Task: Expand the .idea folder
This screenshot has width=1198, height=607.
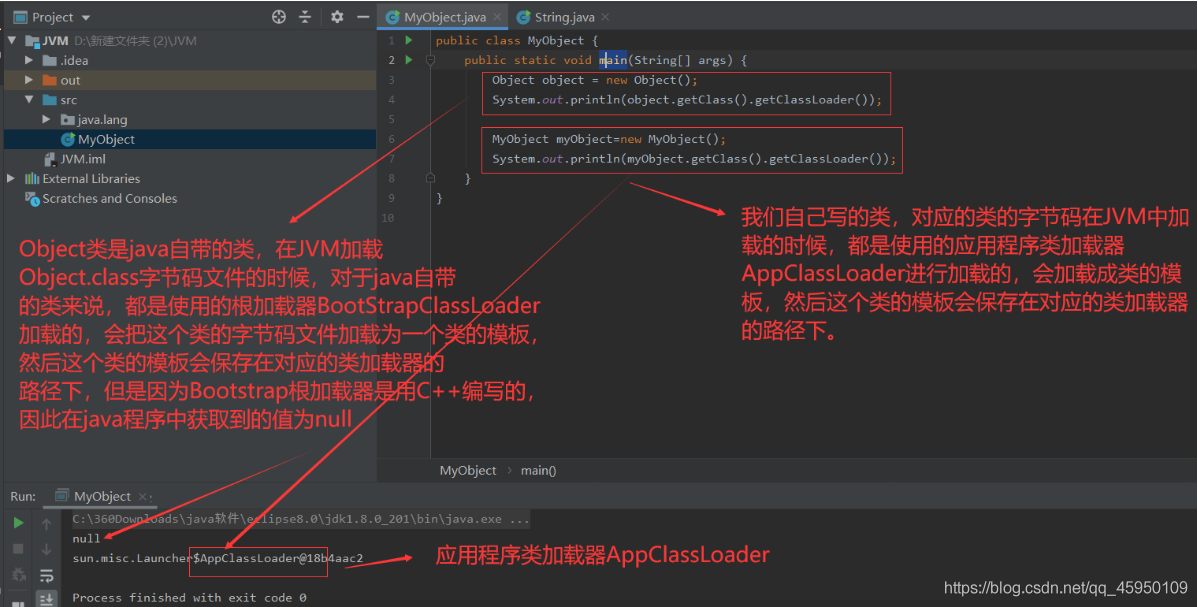Action: (x=29, y=60)
